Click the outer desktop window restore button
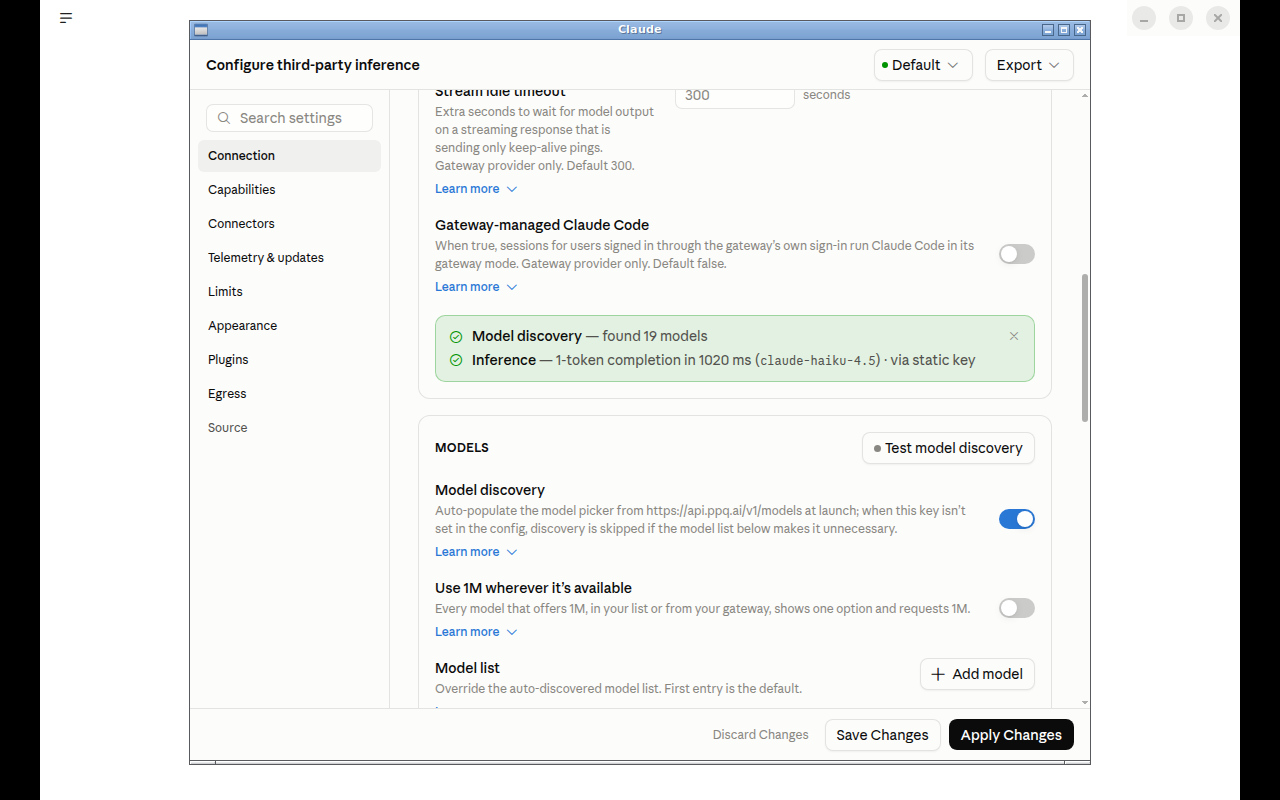 pyautogui.click(x=1181, y=18)
